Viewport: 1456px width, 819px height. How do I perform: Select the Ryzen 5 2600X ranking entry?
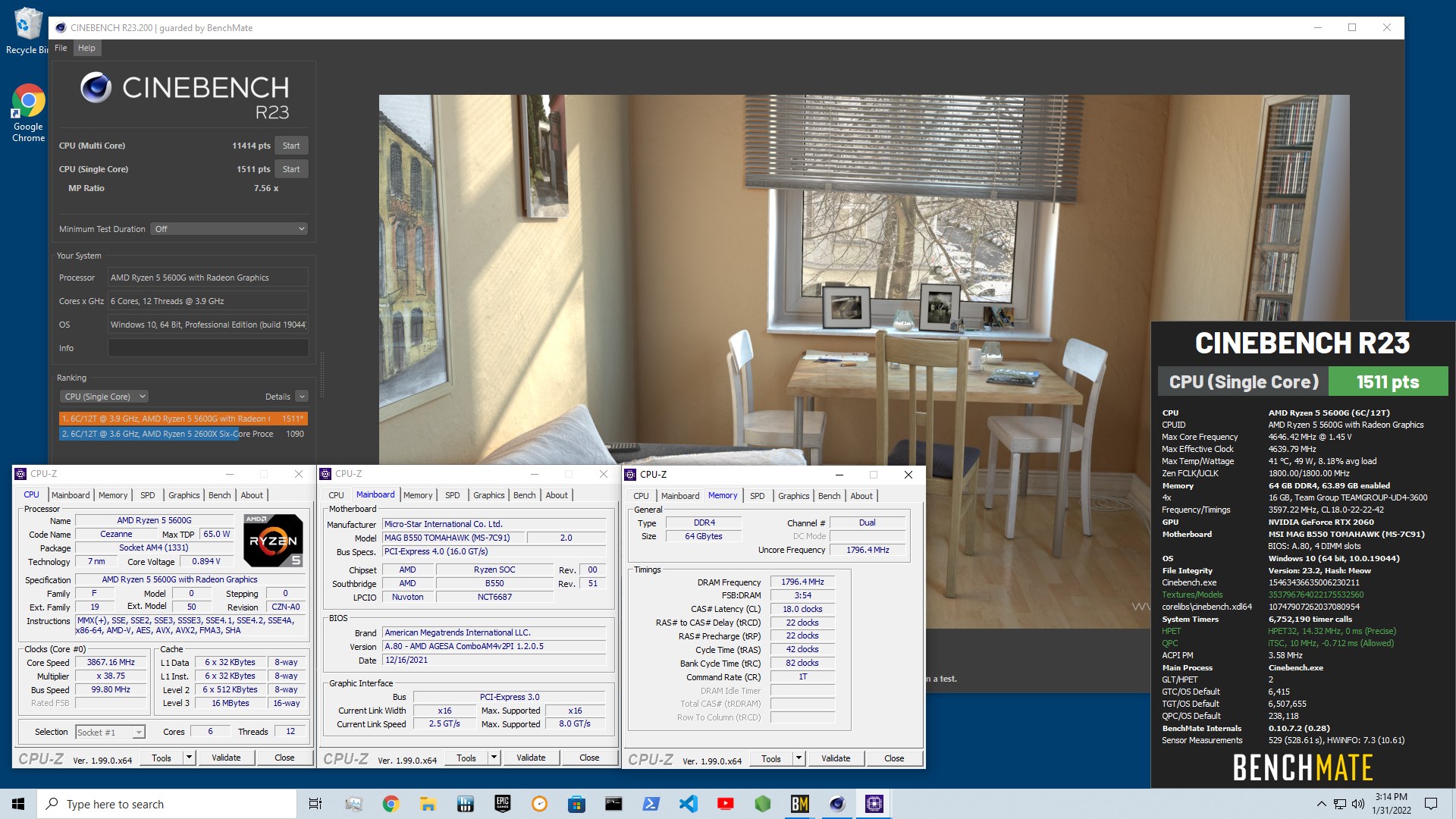[x=183, y=434]
